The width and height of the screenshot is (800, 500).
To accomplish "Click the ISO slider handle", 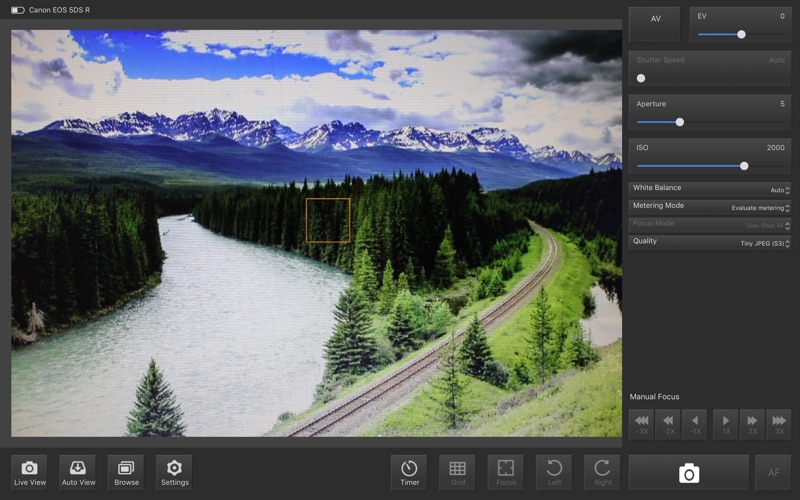I will (744, 166).
